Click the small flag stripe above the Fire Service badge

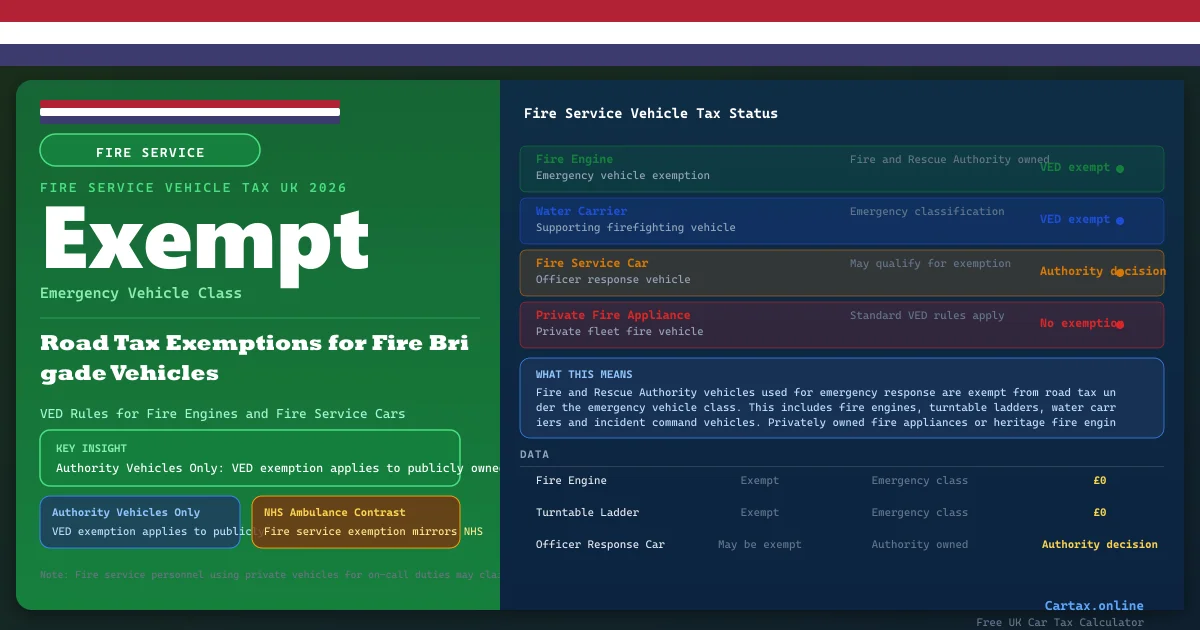190,111
